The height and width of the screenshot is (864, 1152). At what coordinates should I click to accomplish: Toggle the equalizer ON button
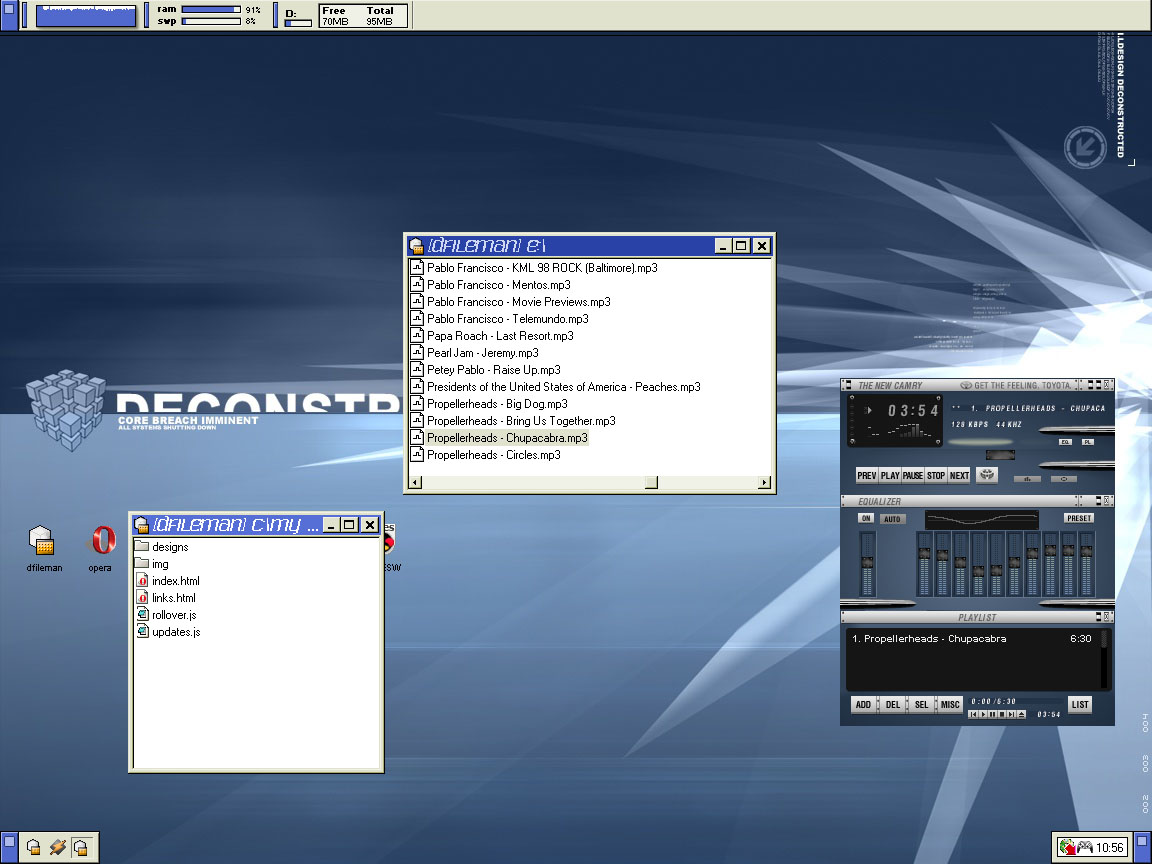[x=866, y=519]
